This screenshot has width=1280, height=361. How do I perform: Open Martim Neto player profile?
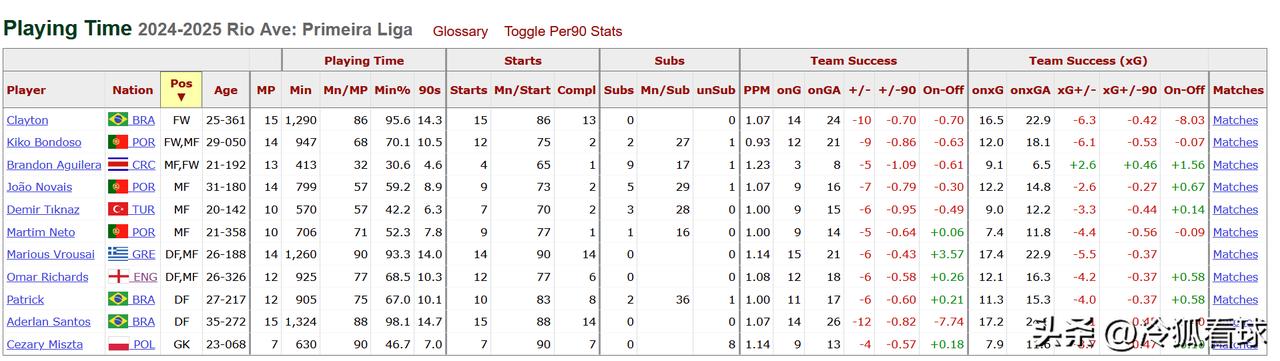[x=41, y=232]
